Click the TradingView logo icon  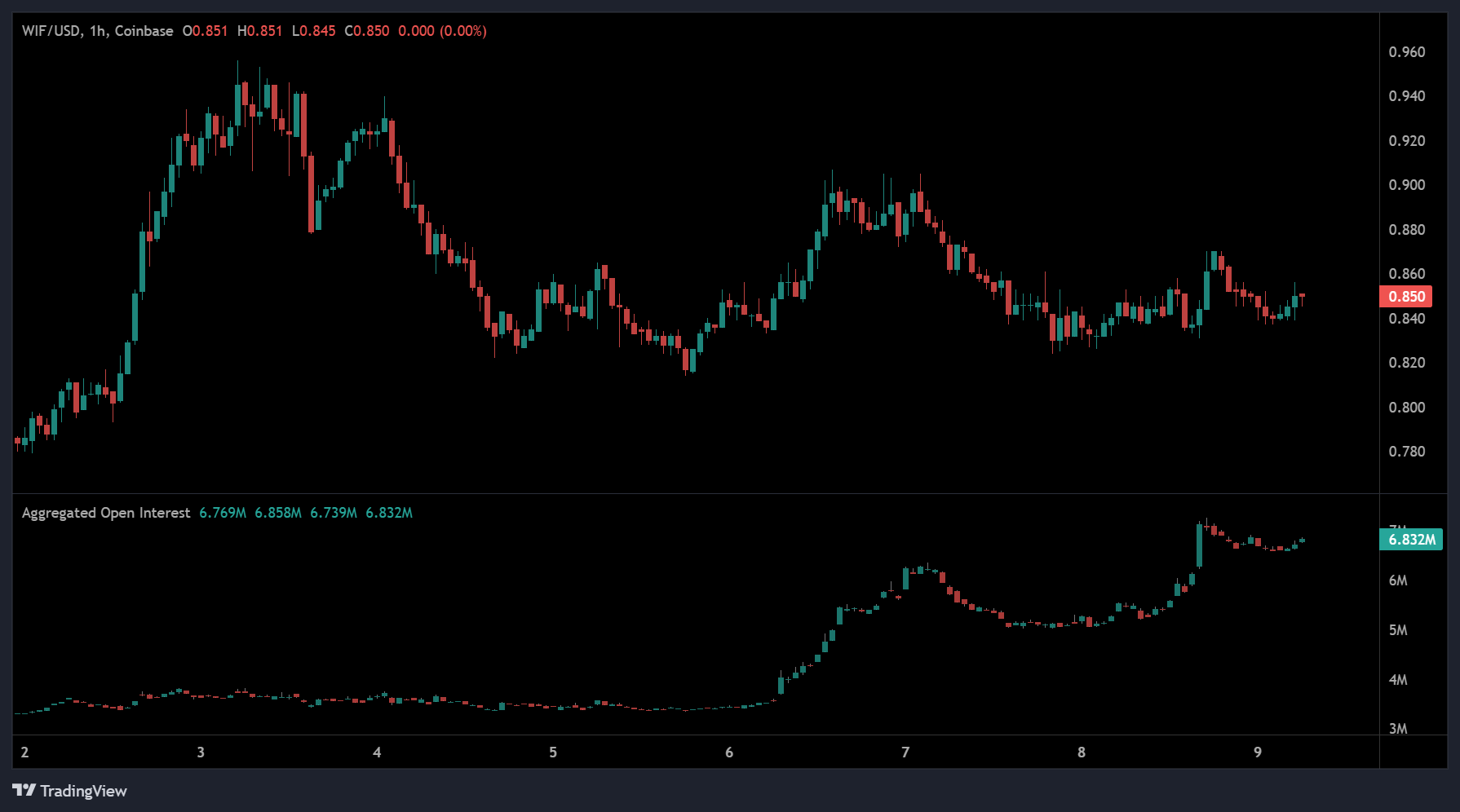tap(24, 790)
